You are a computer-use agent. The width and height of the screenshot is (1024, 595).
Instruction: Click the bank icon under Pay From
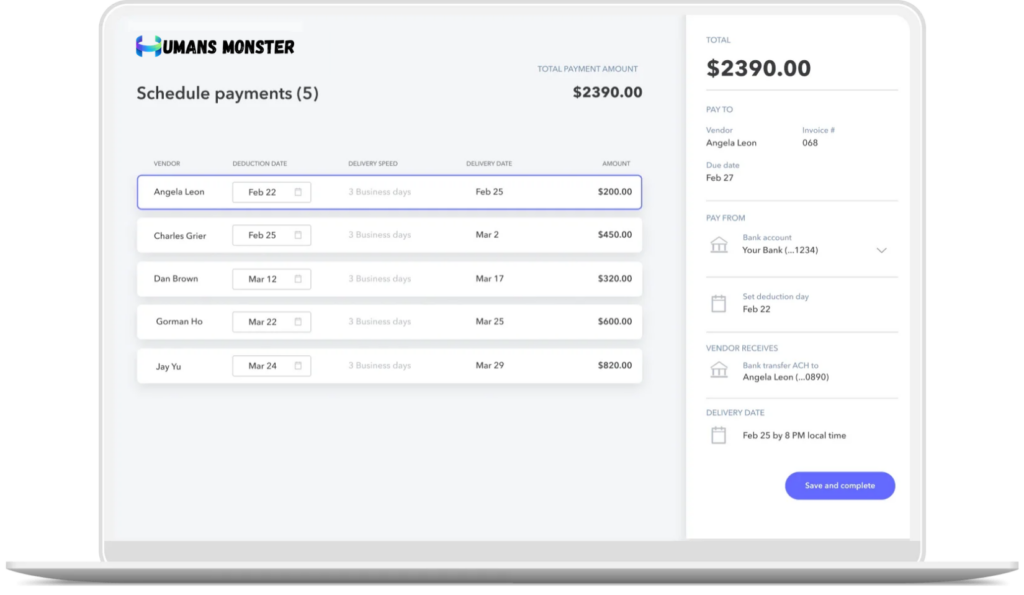(718, 245)
